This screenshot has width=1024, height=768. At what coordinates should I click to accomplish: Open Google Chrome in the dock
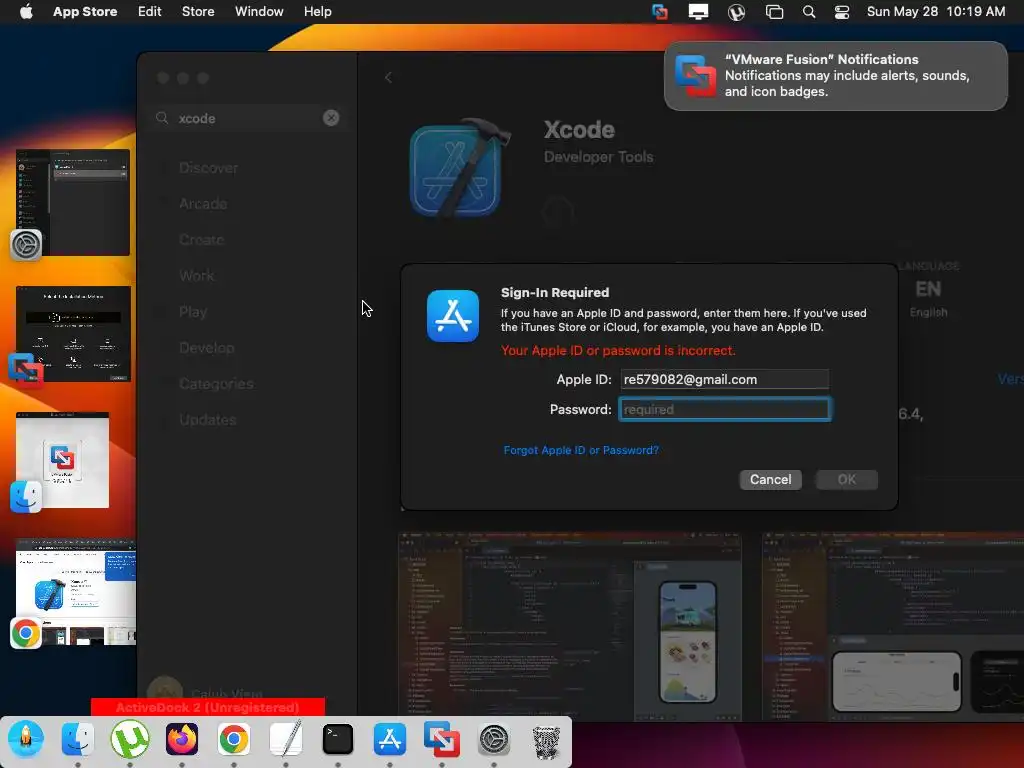coord(234,739)
